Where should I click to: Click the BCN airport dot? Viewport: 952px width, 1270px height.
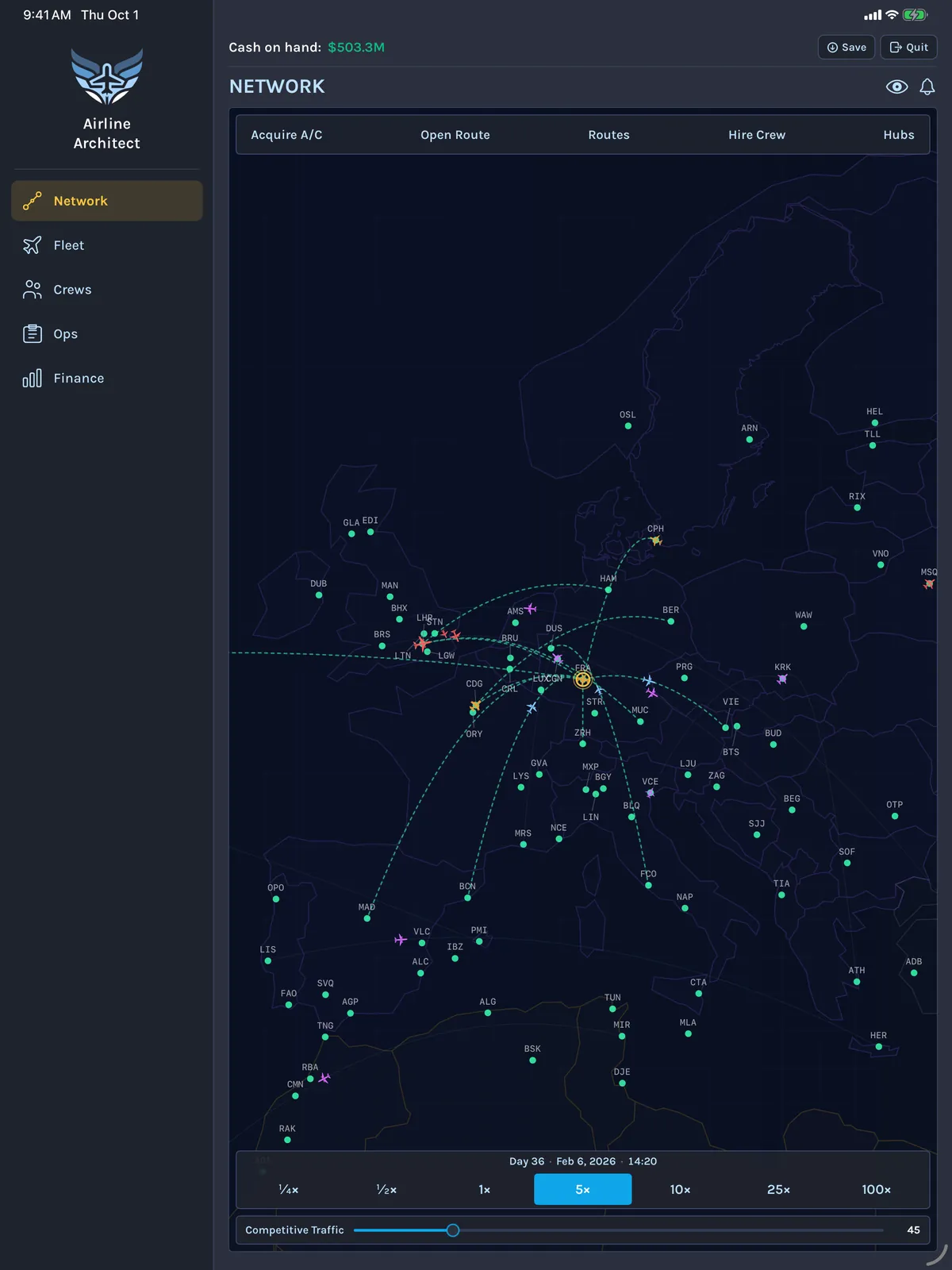[467, 898]
